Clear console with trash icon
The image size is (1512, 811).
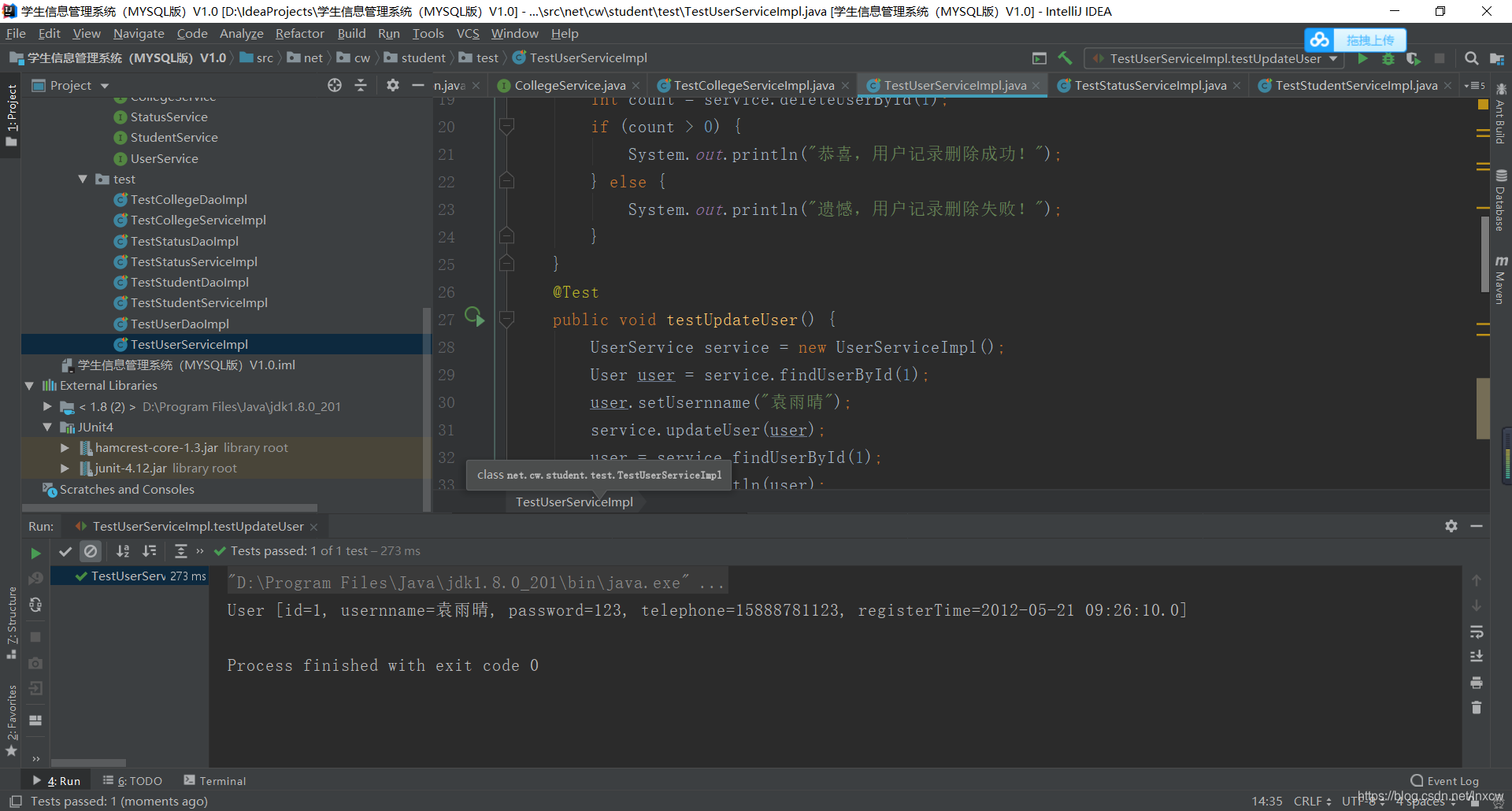pyautogui.click(x=1477, y=708)
